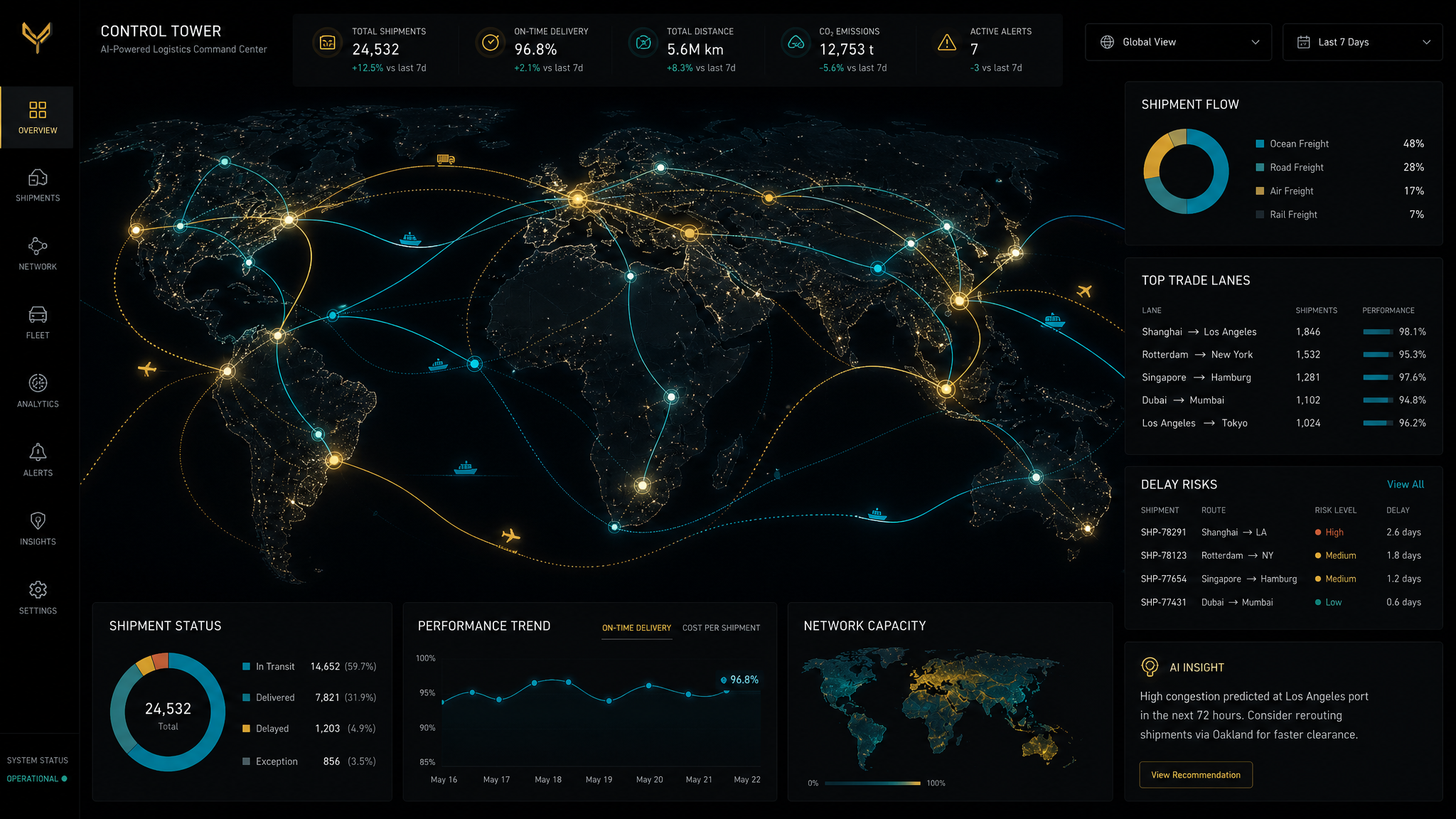Click the Operational system status indicator

pyautogui.click(x=37, y=778)
